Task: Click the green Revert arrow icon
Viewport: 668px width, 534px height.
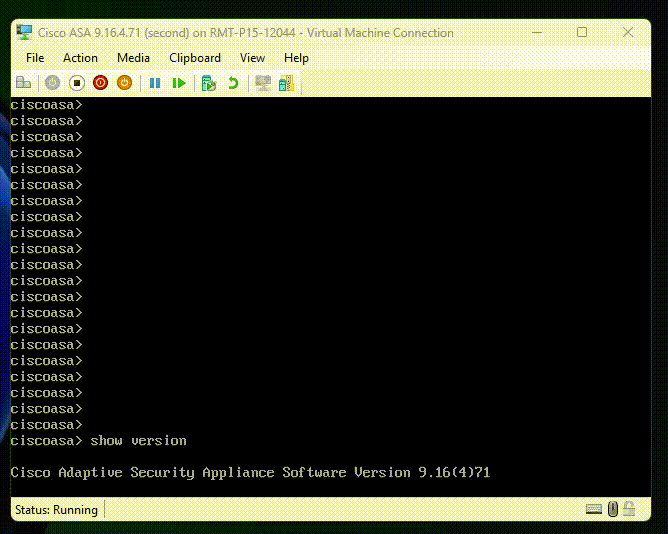Action: coord(233,83)
